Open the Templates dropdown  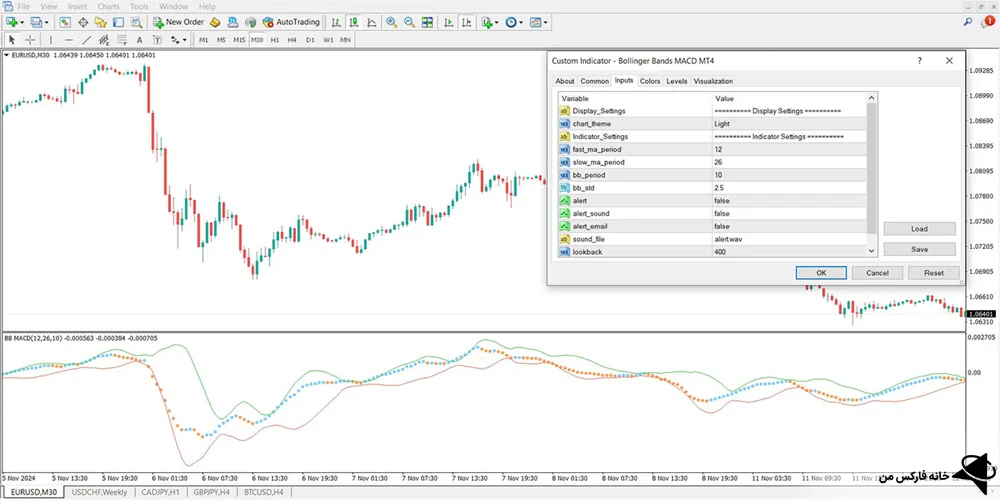545,22
